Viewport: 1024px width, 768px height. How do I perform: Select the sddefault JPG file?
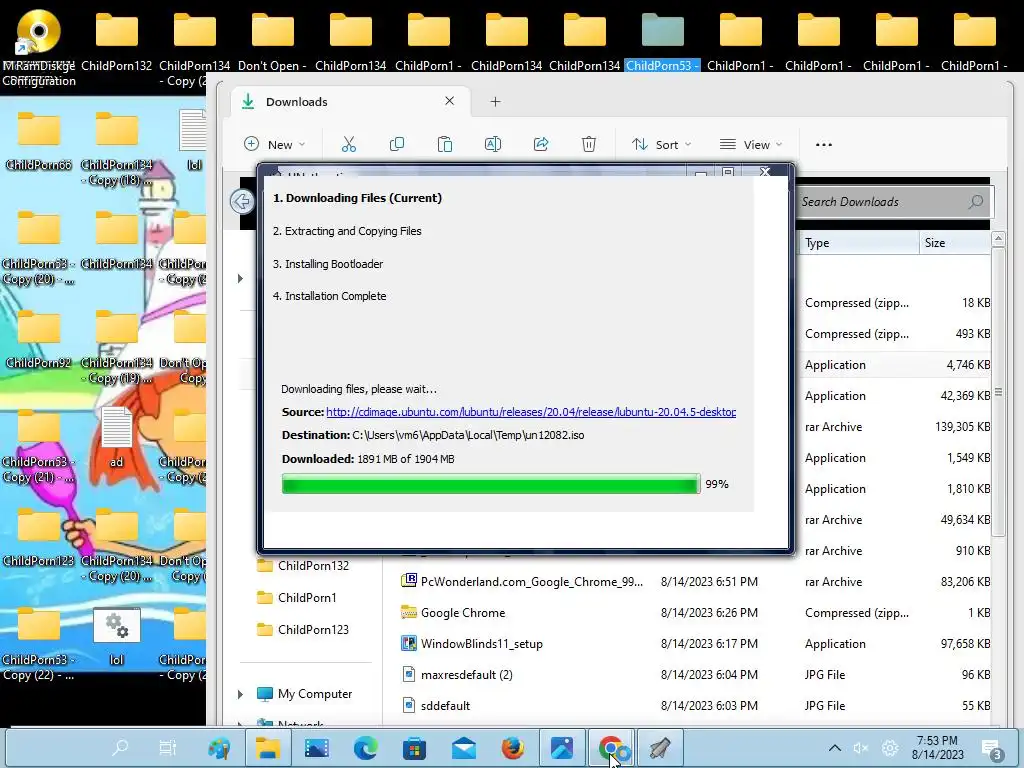445,706
